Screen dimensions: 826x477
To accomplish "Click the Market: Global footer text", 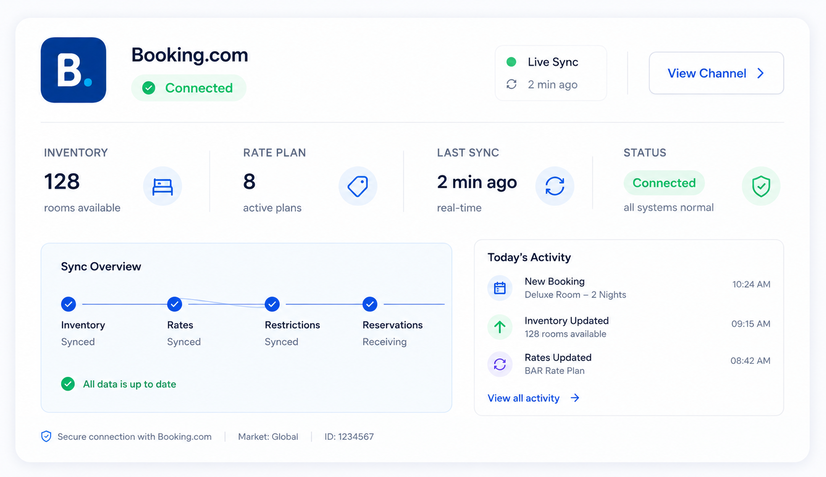I will point(268,436).
